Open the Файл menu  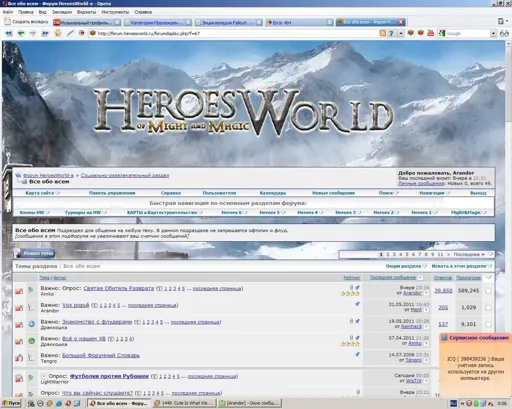pos(8,12)
